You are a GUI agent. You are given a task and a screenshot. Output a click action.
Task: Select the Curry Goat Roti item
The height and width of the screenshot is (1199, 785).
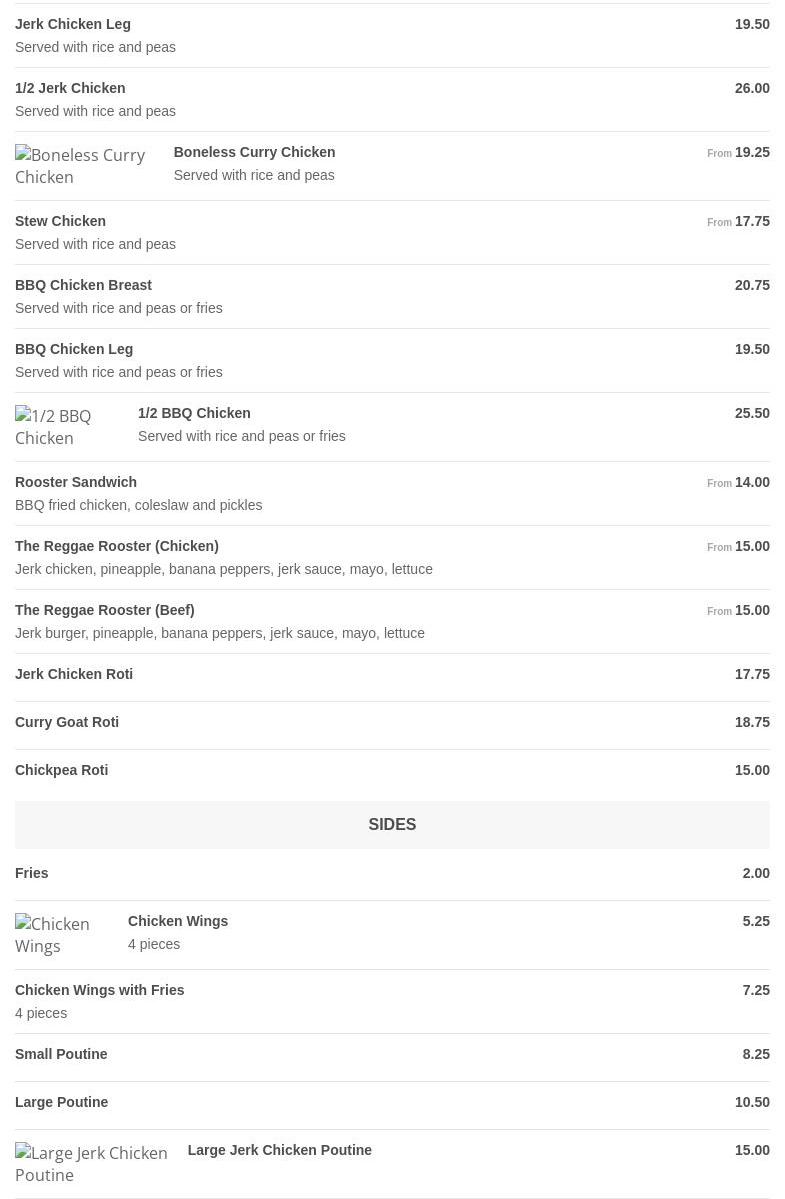(x=67, y=722)
